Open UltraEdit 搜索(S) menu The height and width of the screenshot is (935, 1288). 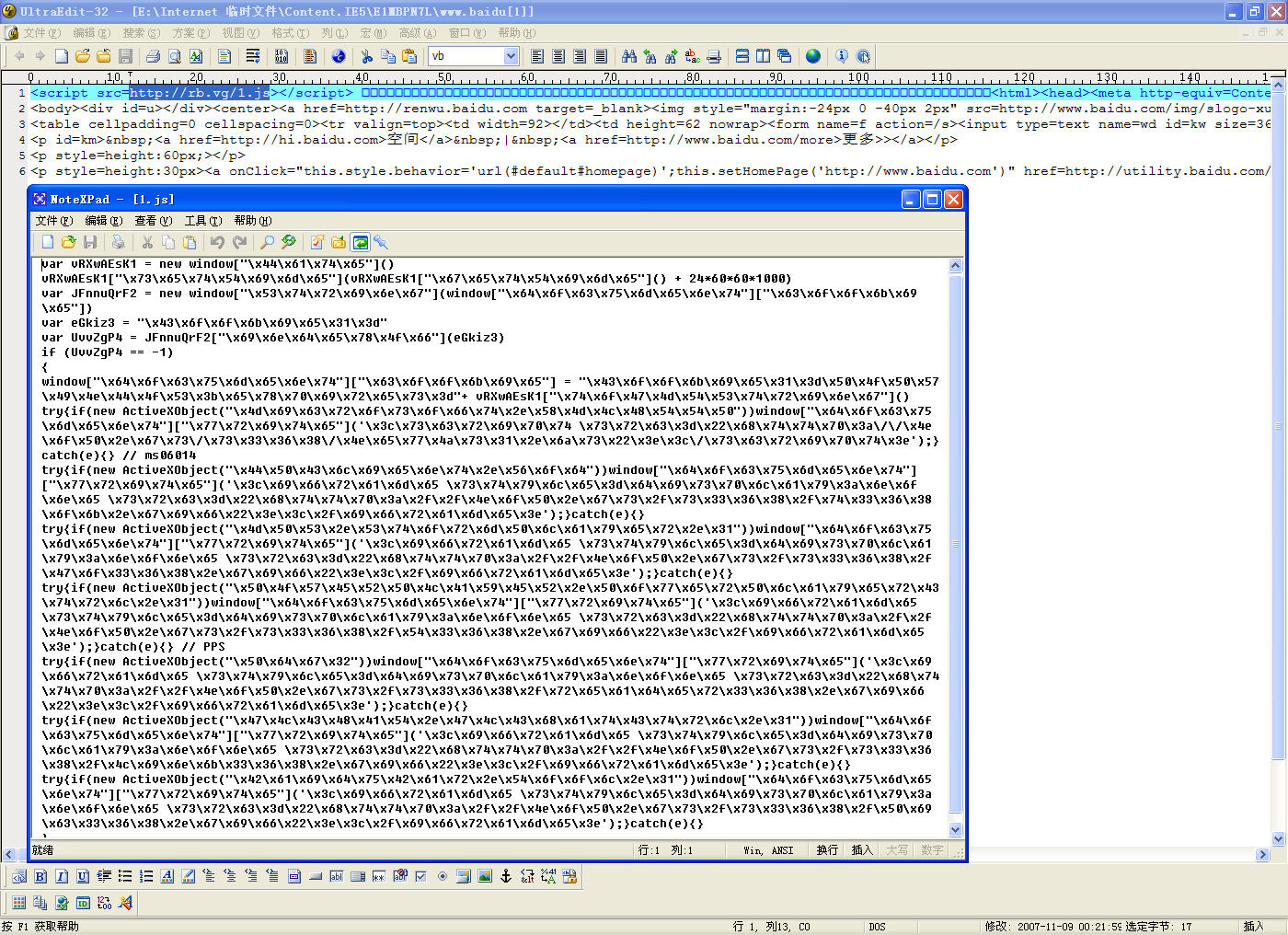(x=141, y=32)
